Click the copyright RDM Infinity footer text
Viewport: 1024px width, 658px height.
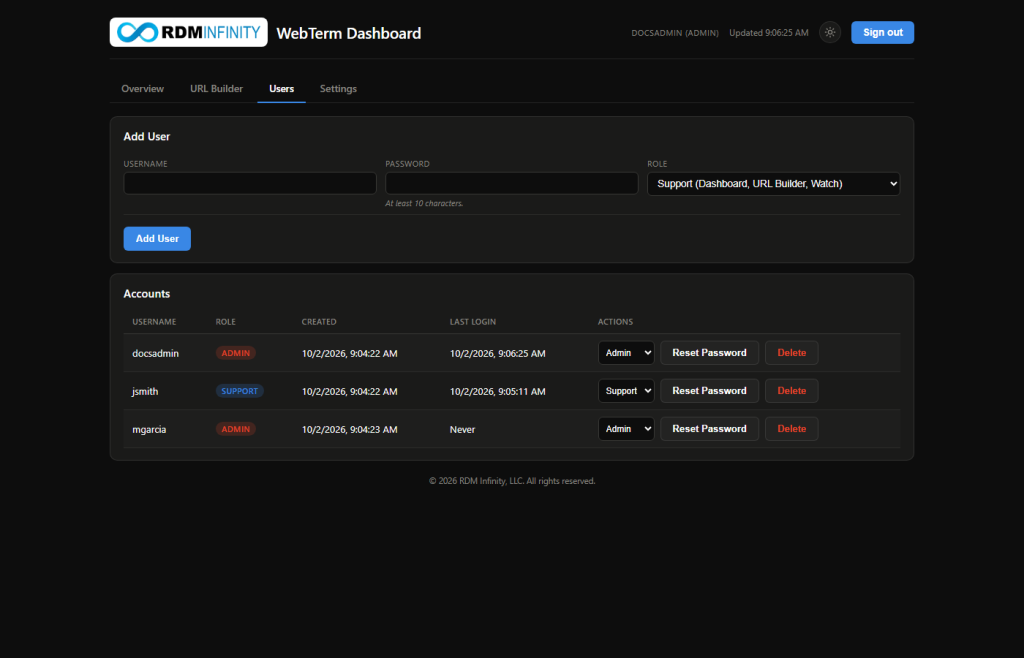pos(512,481)
